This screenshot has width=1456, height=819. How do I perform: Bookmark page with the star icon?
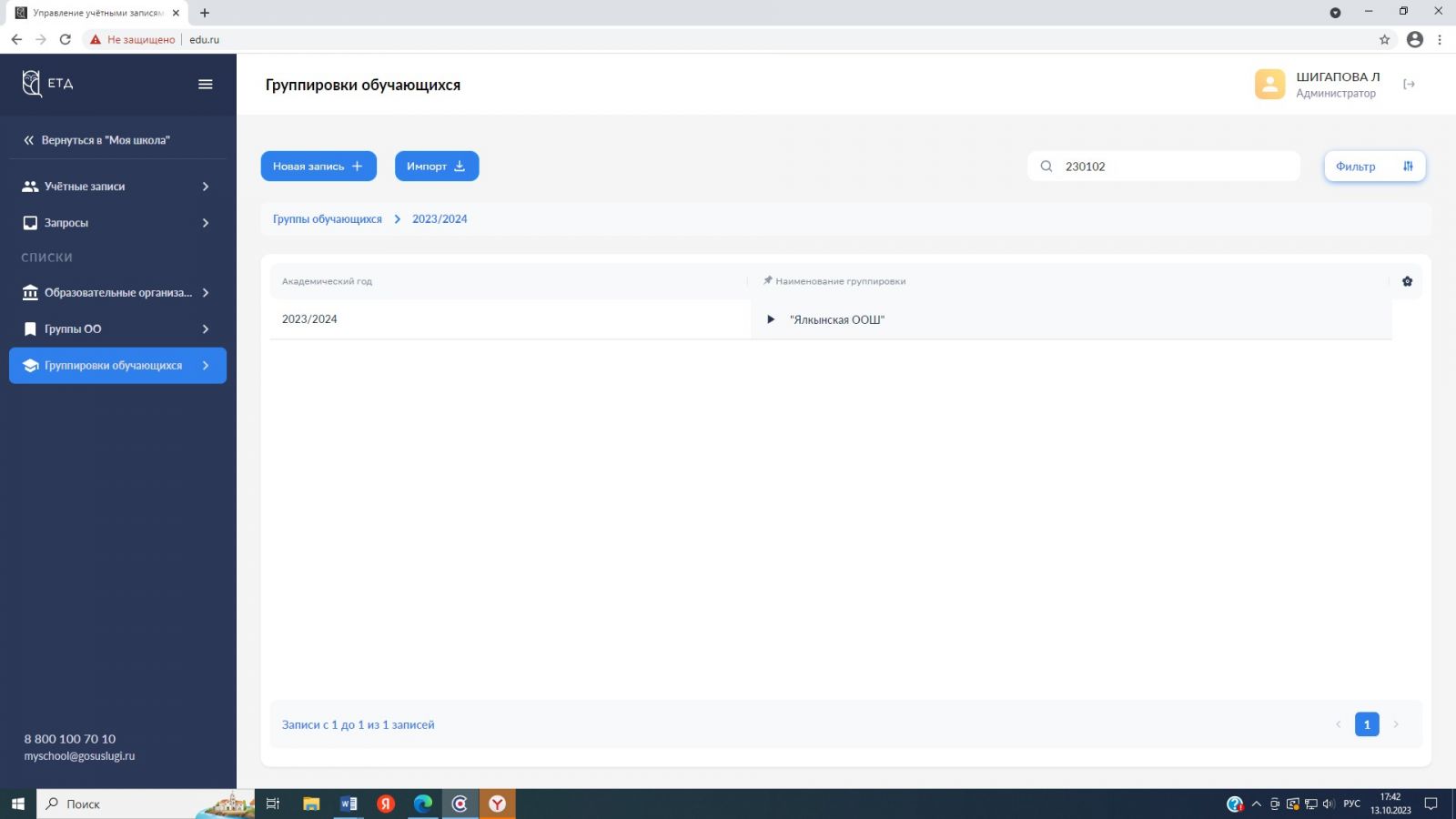click(x=1384, y=39)
